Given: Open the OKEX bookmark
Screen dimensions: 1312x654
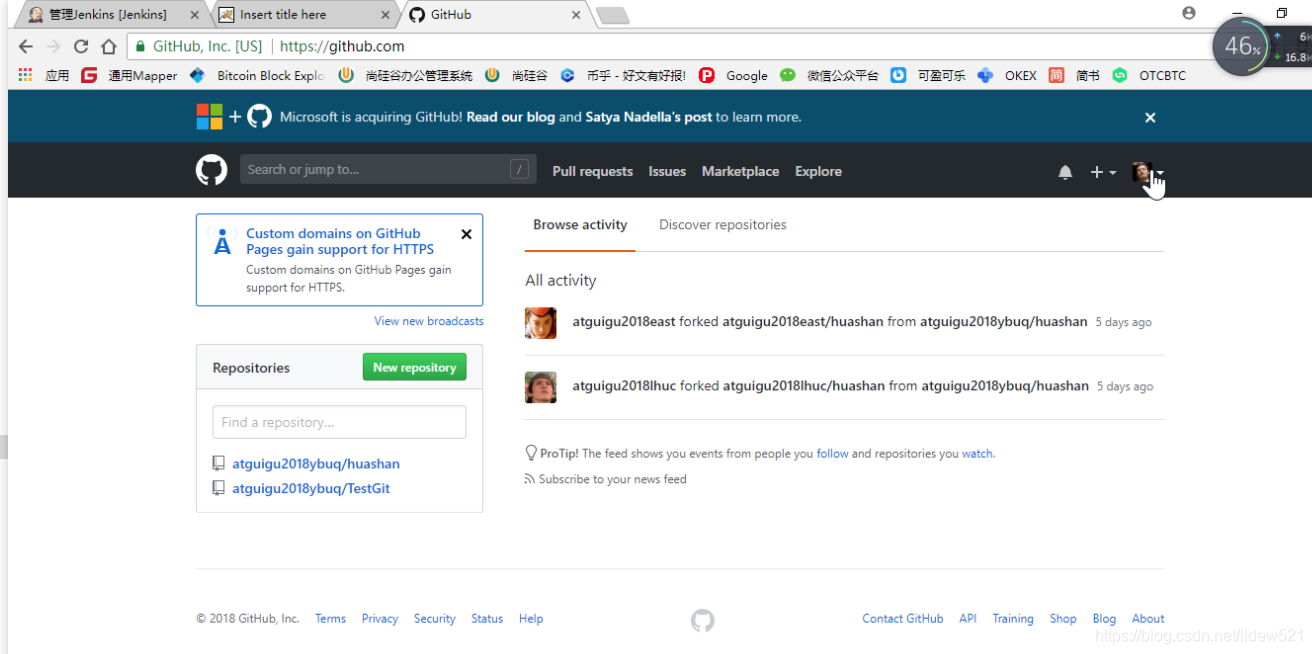Looking at the screenshot, I should pyautogui.click(x=1008, y=75).
